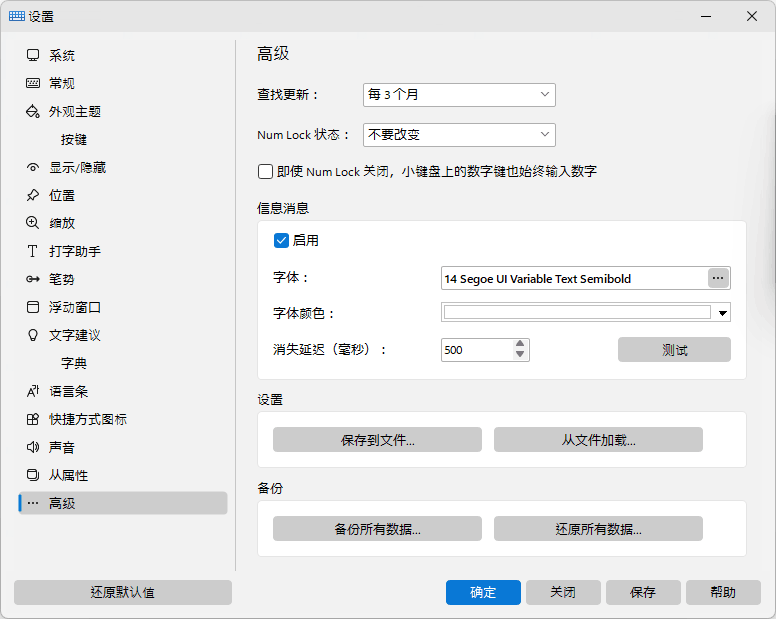Click the 缩放 magnifier icon

pos(33,223)
